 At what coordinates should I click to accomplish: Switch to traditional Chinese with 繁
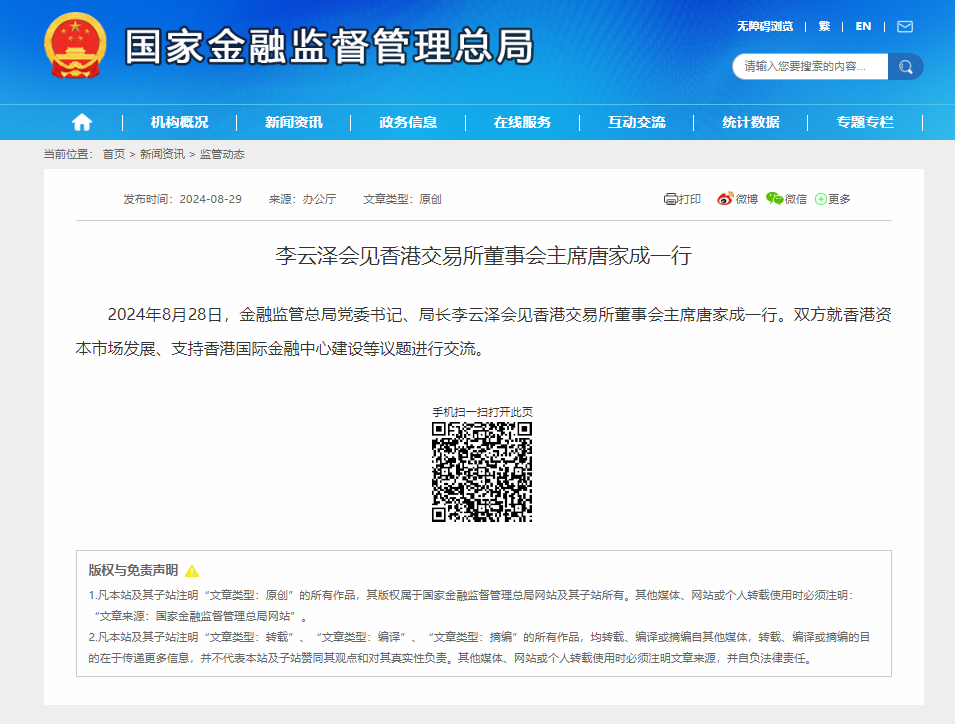click(x=824, y=26)
